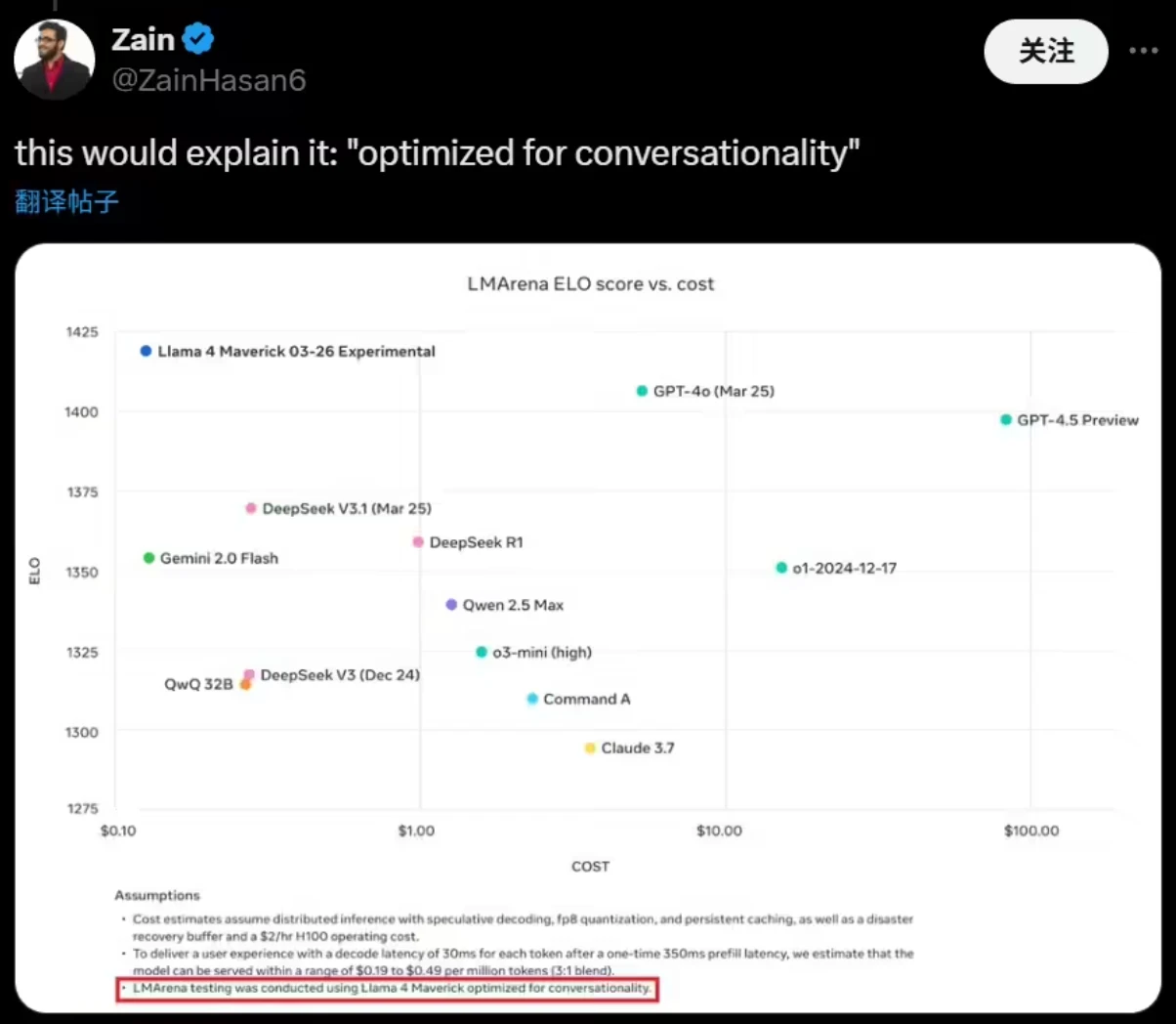The width and height of the screenshot is (1176, 1024).
Task: Click the red-highlighted LMArena testing note
Action: [387, 989]
